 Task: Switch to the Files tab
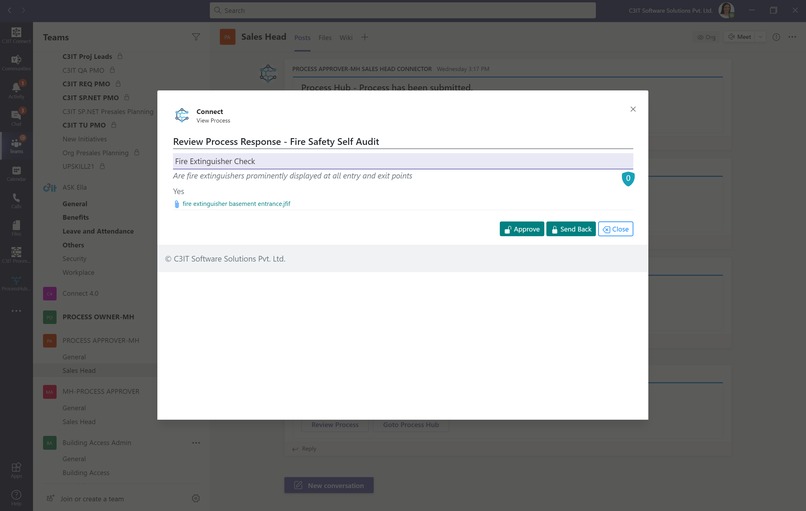(325, 38)
